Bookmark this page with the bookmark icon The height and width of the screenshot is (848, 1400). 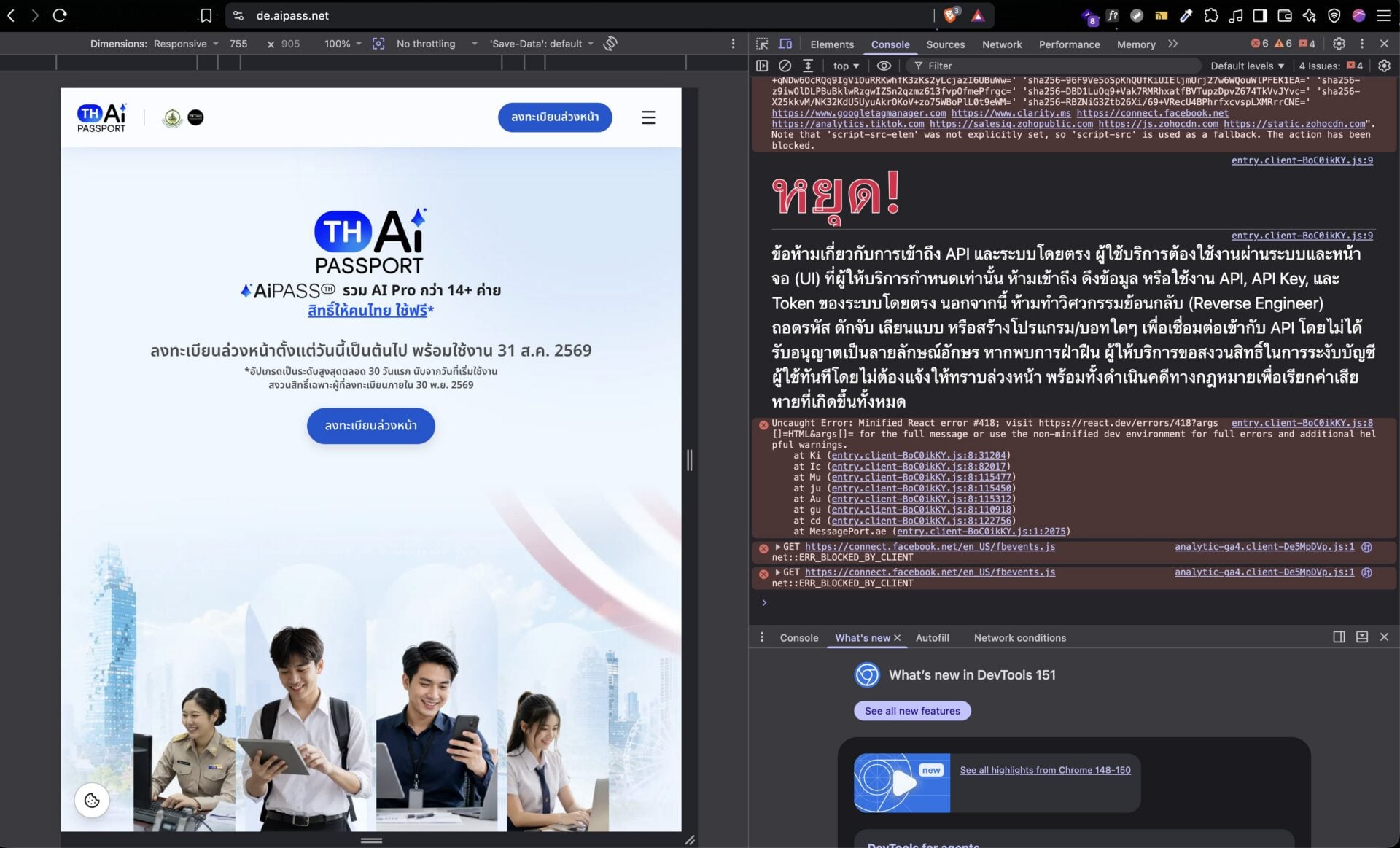[206, 15]
